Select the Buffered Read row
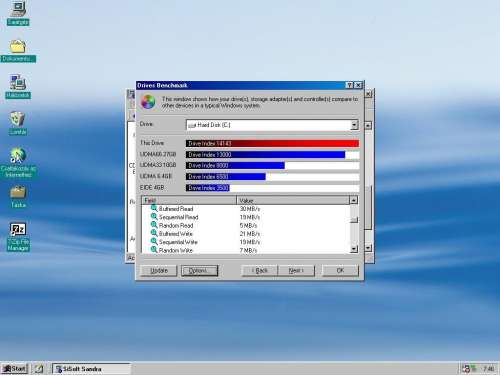 tap(246, 209)
